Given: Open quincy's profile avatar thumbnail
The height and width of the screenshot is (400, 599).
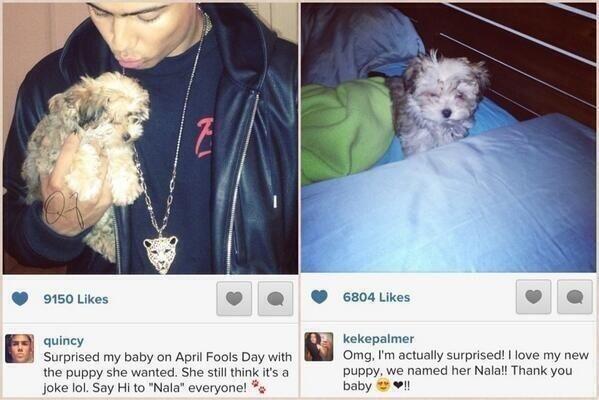Looking at the screenshot, I should click(19, 348).
